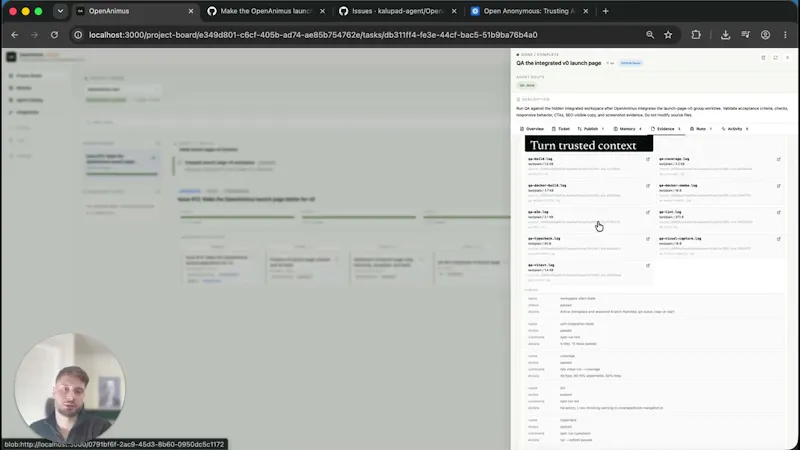The width and height of the screenshot is (800, 450).
Task: Open a new browser tab
Action: (606, 11)
